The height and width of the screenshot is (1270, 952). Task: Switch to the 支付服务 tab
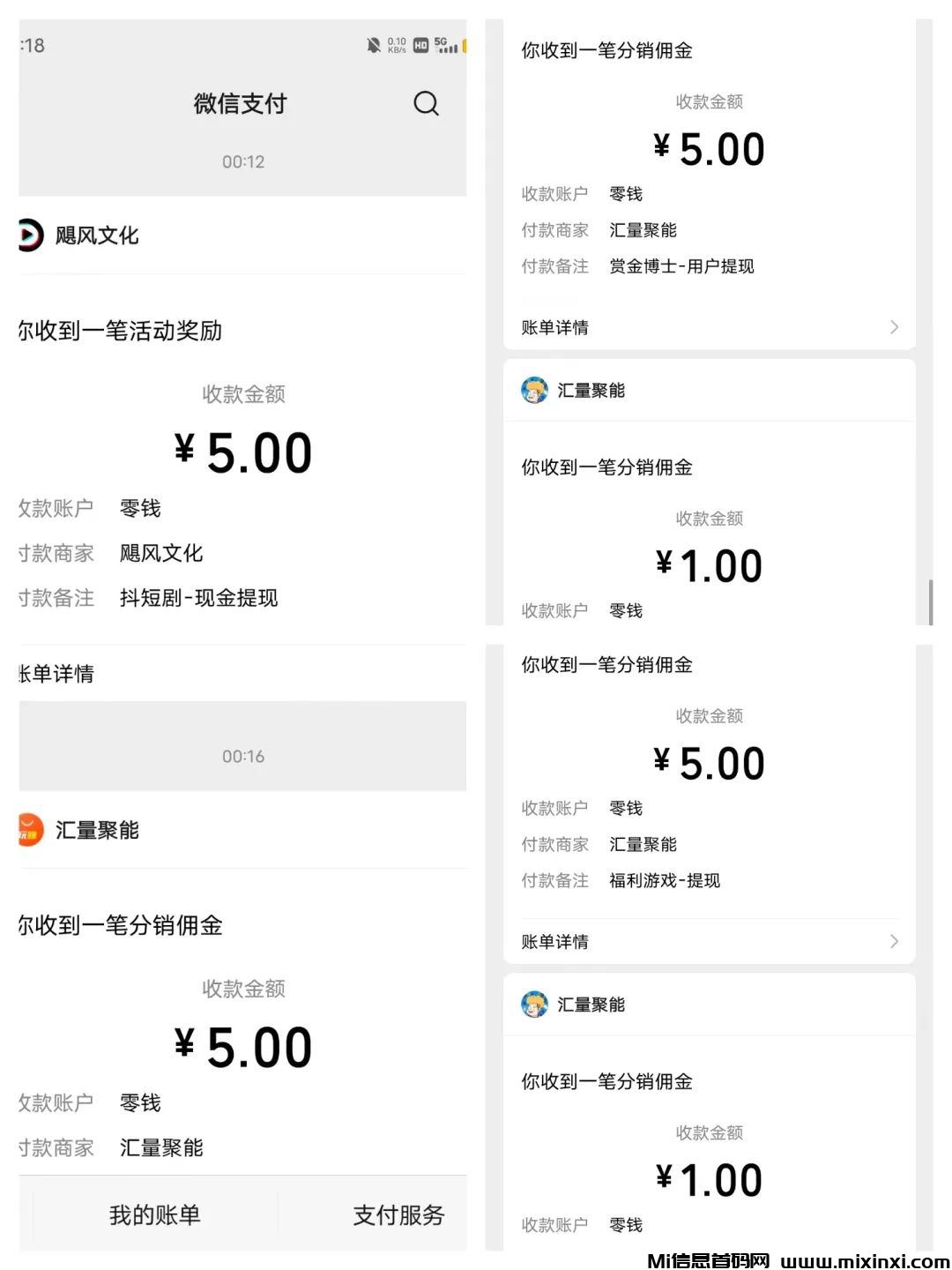coord(398,1215)
